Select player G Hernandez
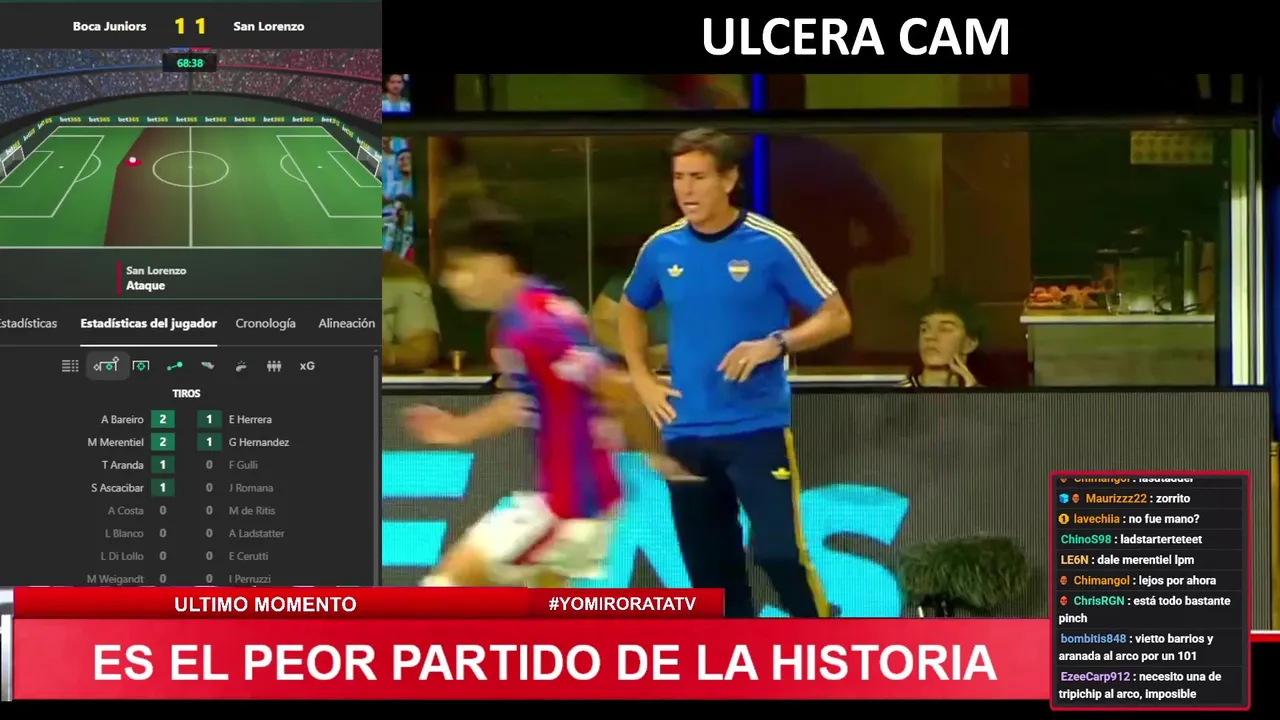This screenshot has height=720, width=1280. [x=259, y=442]
